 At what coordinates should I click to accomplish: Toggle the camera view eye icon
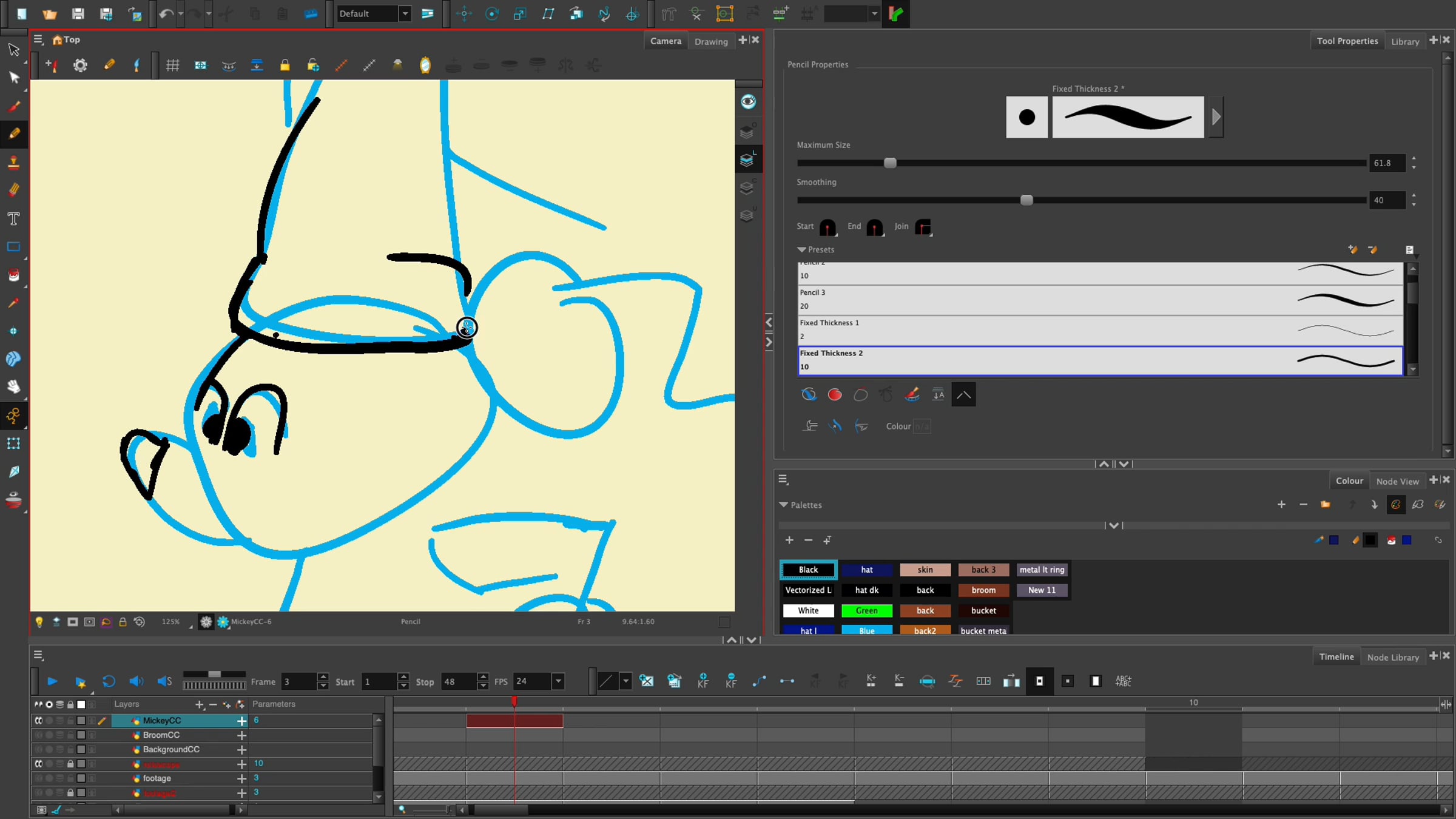748,101
